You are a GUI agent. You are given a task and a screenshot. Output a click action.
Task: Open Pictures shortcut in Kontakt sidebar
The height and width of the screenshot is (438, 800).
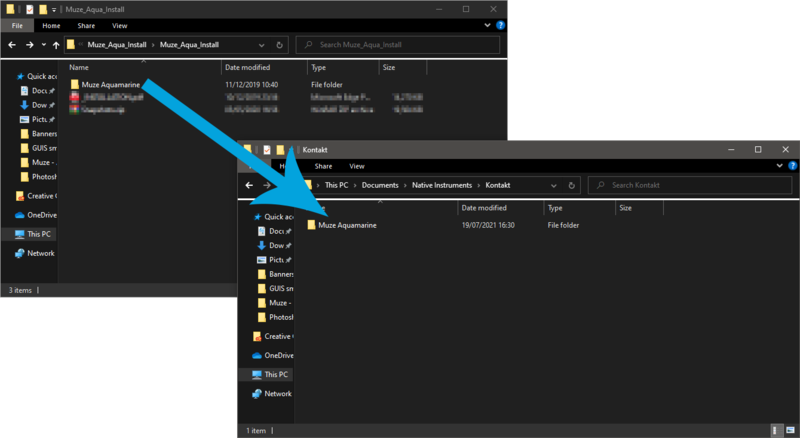275,260
